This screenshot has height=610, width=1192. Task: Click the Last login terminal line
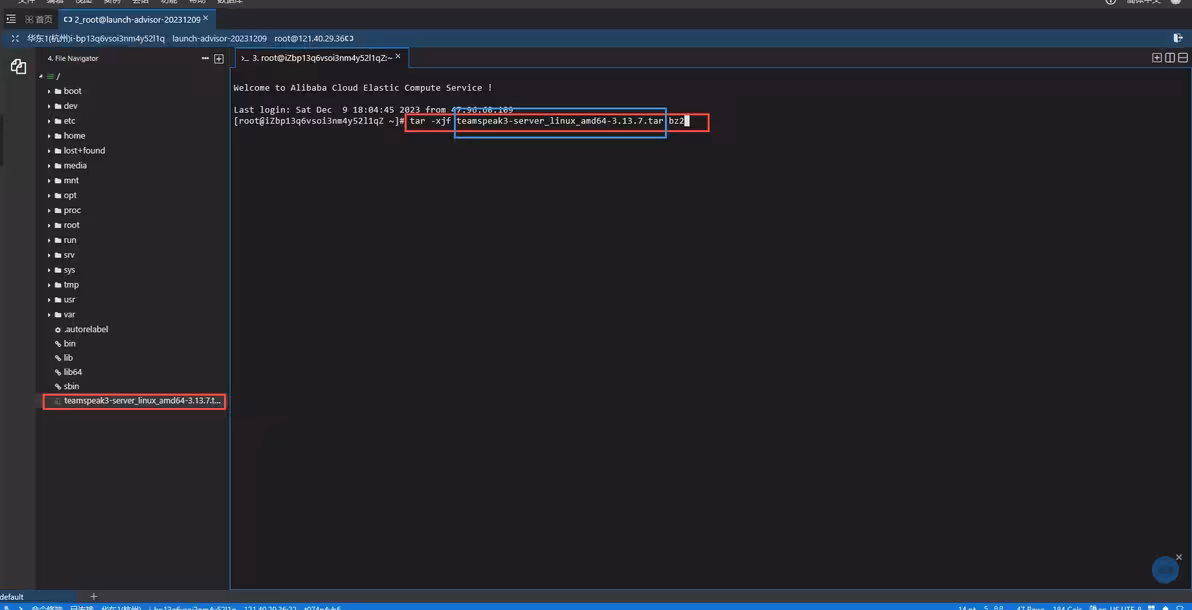(373, 110)
